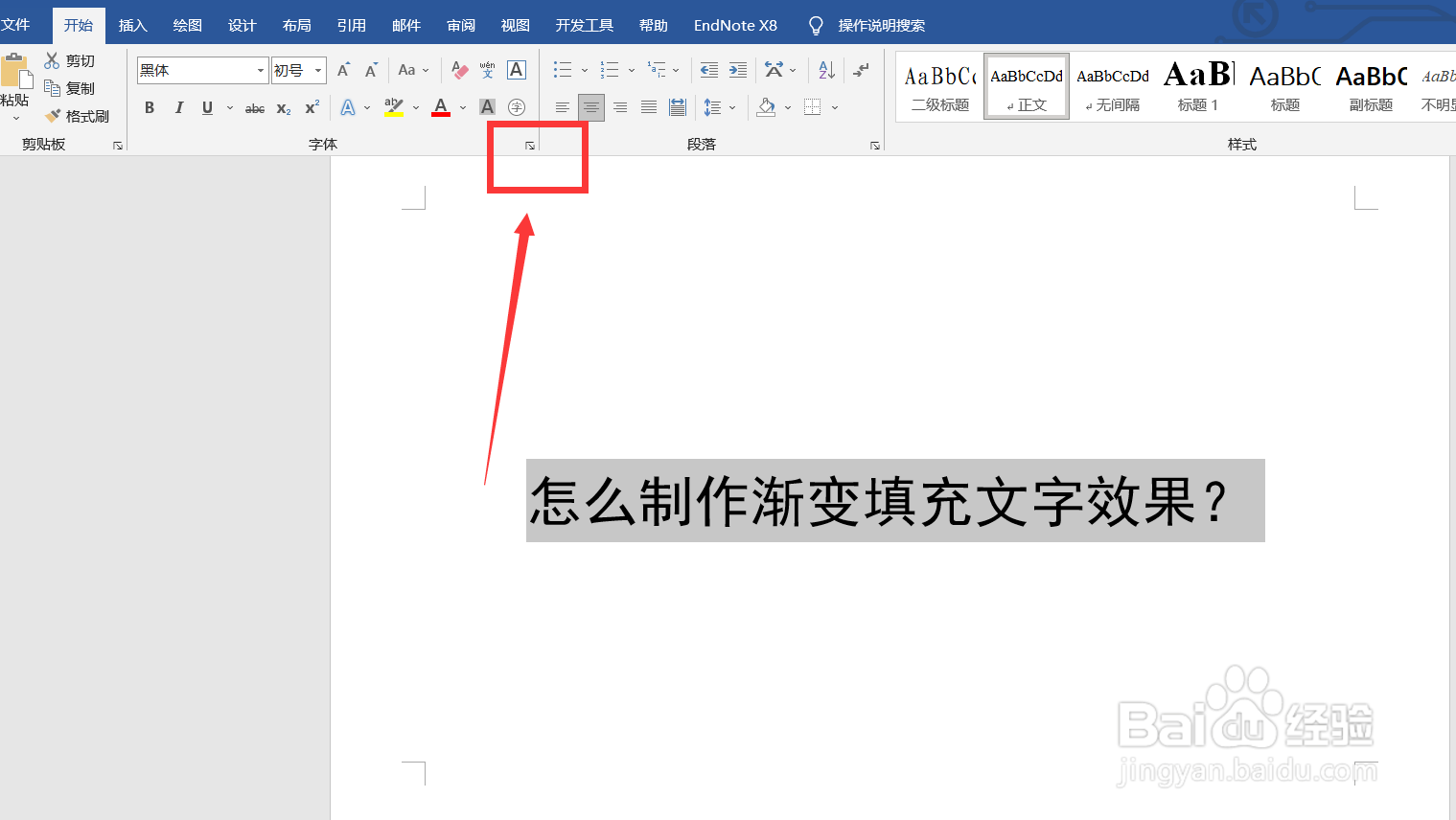This screenshot has width=1456, height=820.
Task: Increase paragraph indent
Action: click(x=738, y=70)
